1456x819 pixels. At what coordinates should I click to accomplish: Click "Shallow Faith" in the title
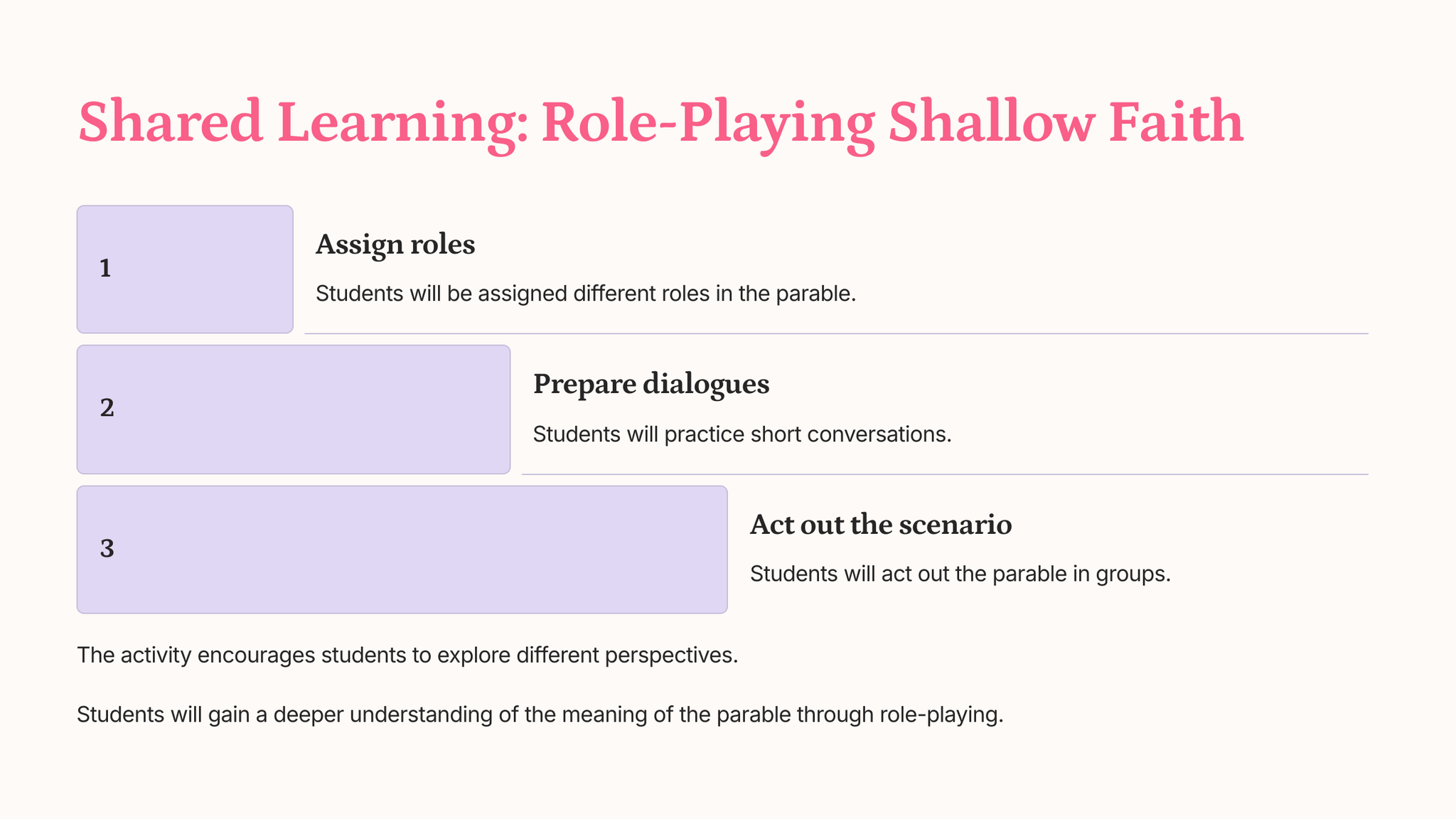pyautogui.click(x=1065, y=122)
